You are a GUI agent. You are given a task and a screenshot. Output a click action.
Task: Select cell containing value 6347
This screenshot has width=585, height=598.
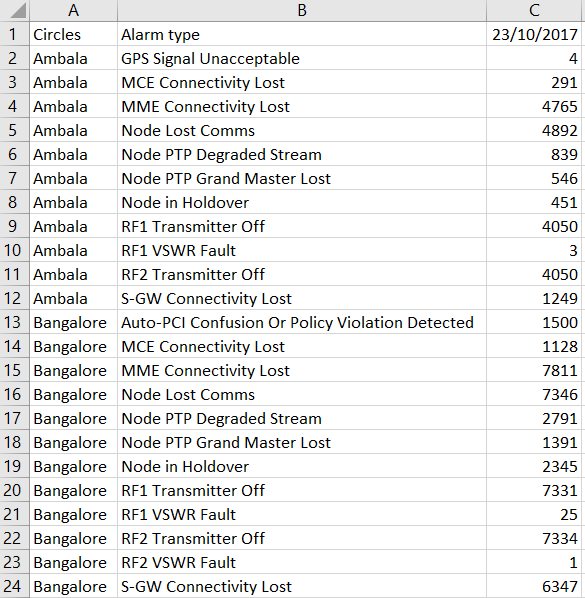pyautogui.click(x=534, y=586)
